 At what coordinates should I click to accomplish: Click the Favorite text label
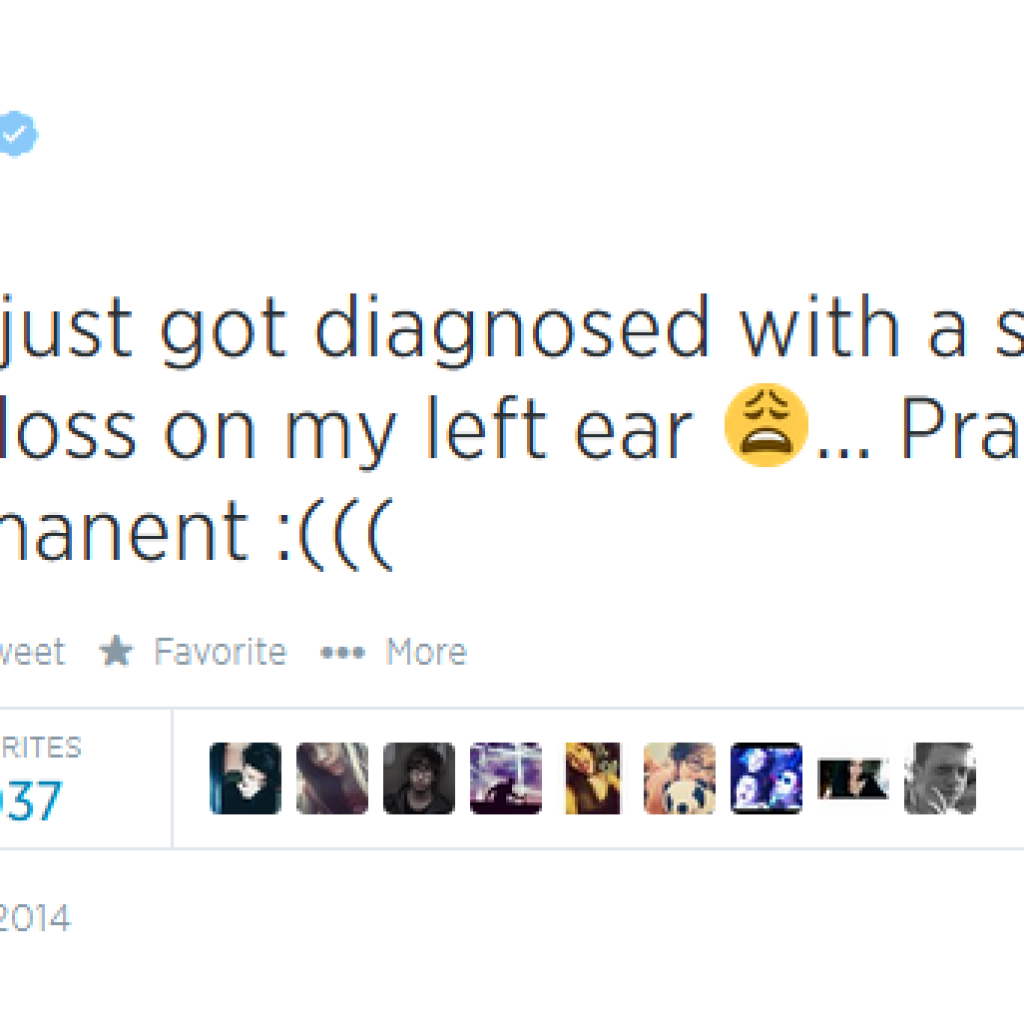click(x=220, y=652)
